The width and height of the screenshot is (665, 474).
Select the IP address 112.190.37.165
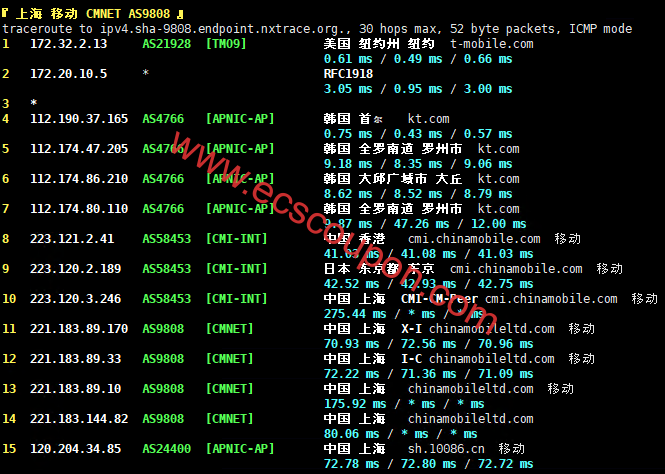(79, 119)
